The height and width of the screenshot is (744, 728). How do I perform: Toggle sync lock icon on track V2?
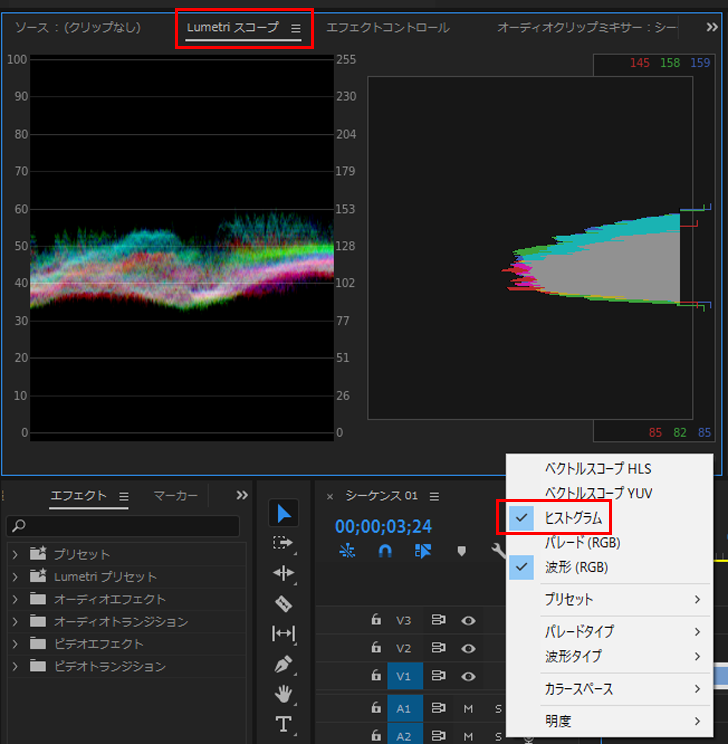click(x=438, y=648)
